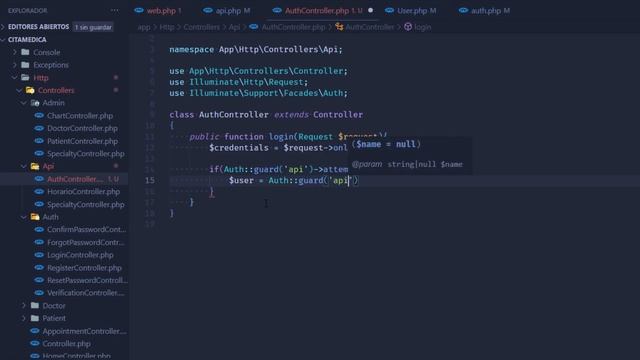Image resolution: width=640 pixels, height=360 pixels.
Task: Click '$credentials' variable in code
Action: click(x=239, y=148)
